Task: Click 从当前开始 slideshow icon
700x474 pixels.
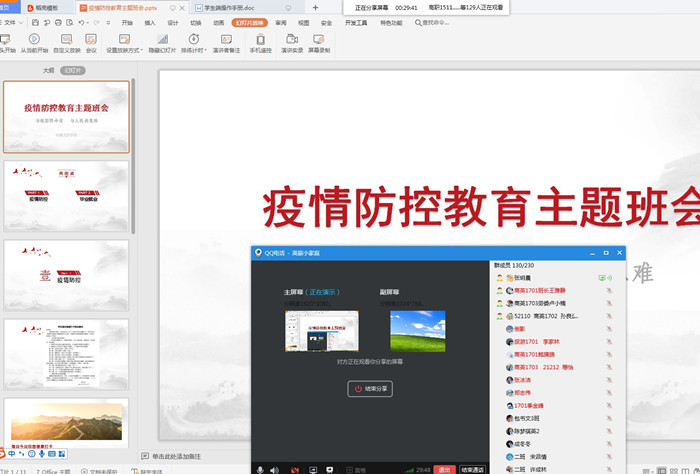Action: pos(34,38)
